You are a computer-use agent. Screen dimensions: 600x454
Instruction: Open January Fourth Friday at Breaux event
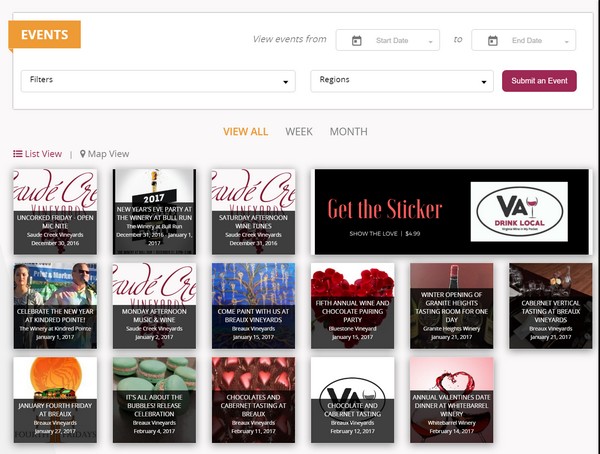55,400
